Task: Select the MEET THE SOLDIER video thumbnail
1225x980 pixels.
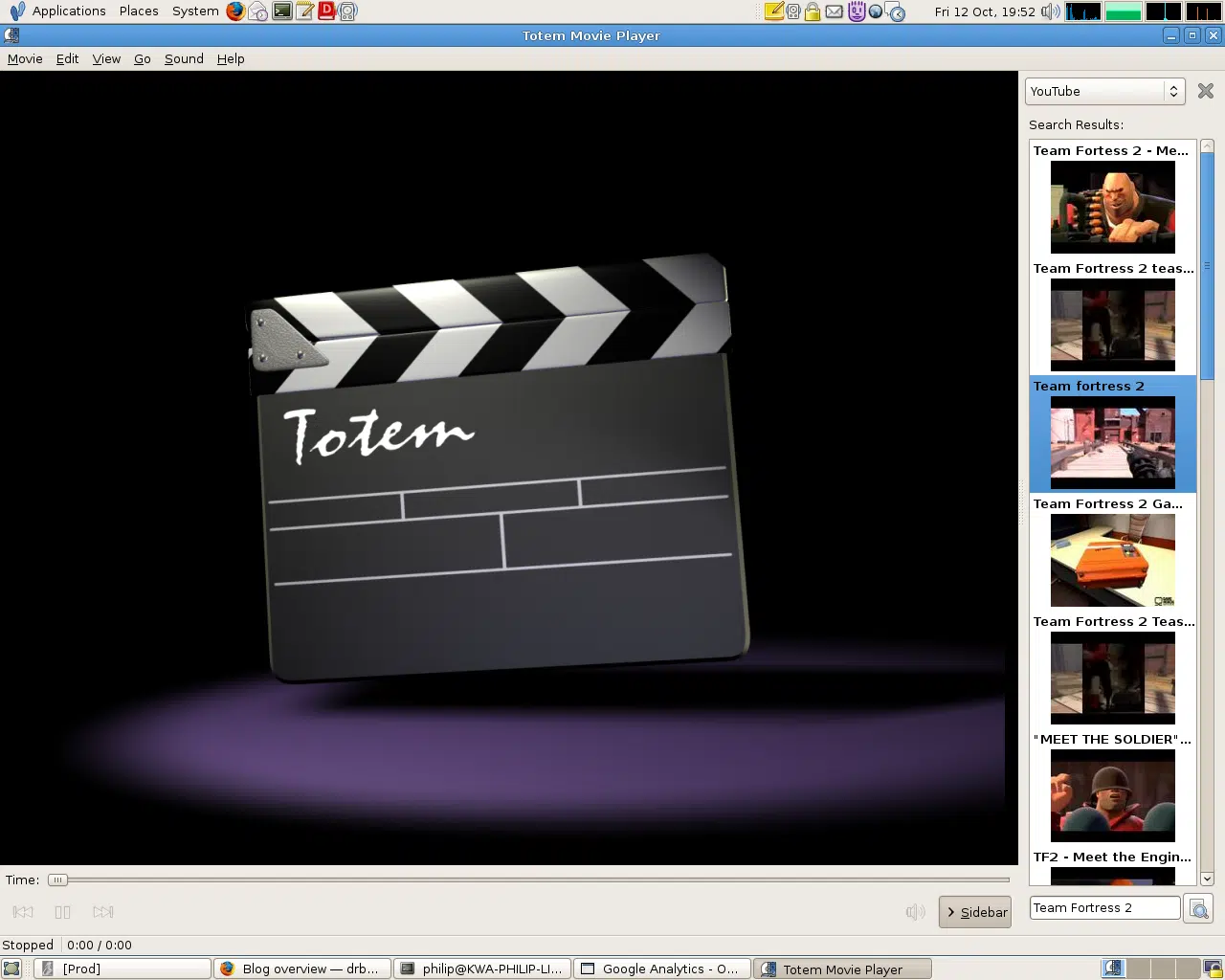Action: click(1112, 795)
